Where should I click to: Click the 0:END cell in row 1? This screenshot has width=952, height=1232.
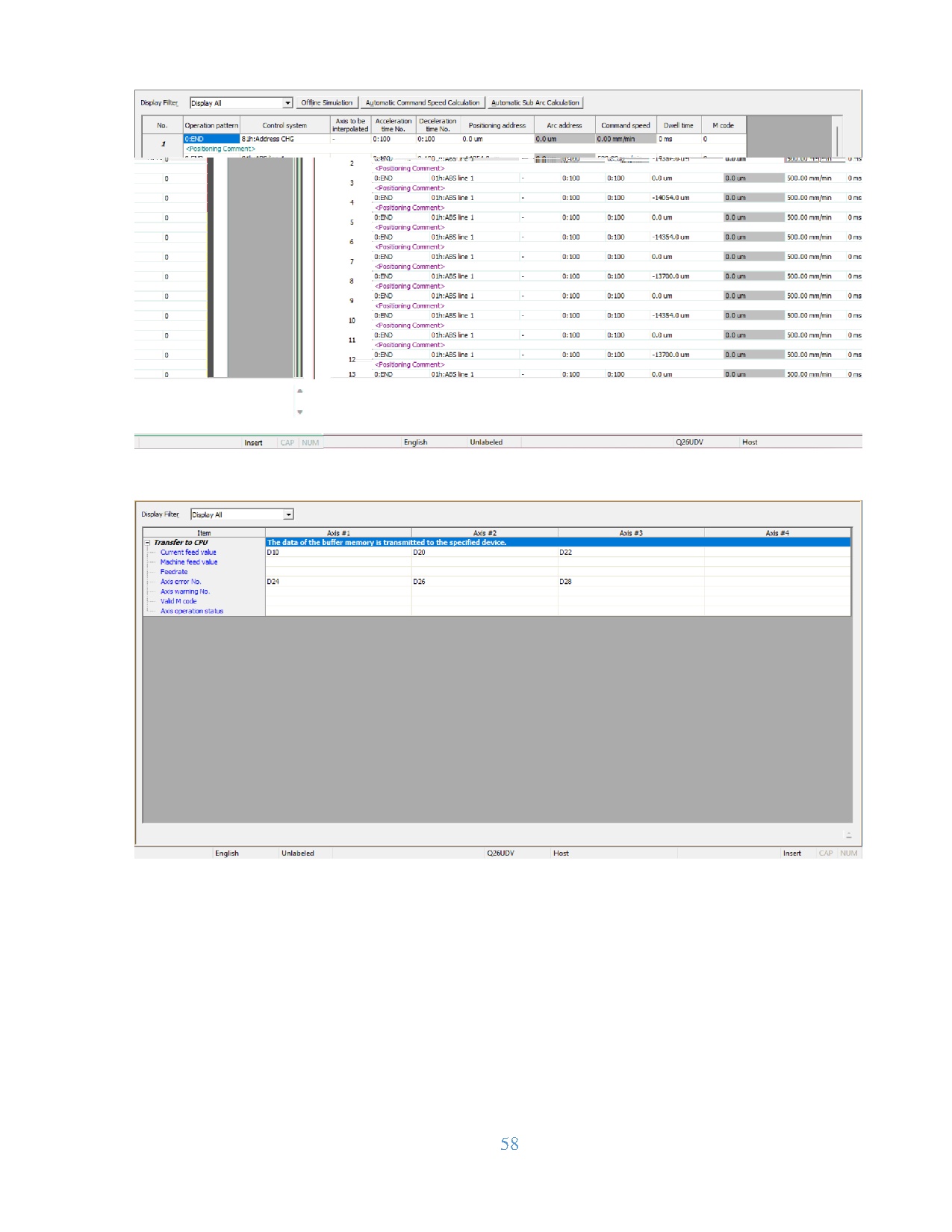[x=211, y=139]
